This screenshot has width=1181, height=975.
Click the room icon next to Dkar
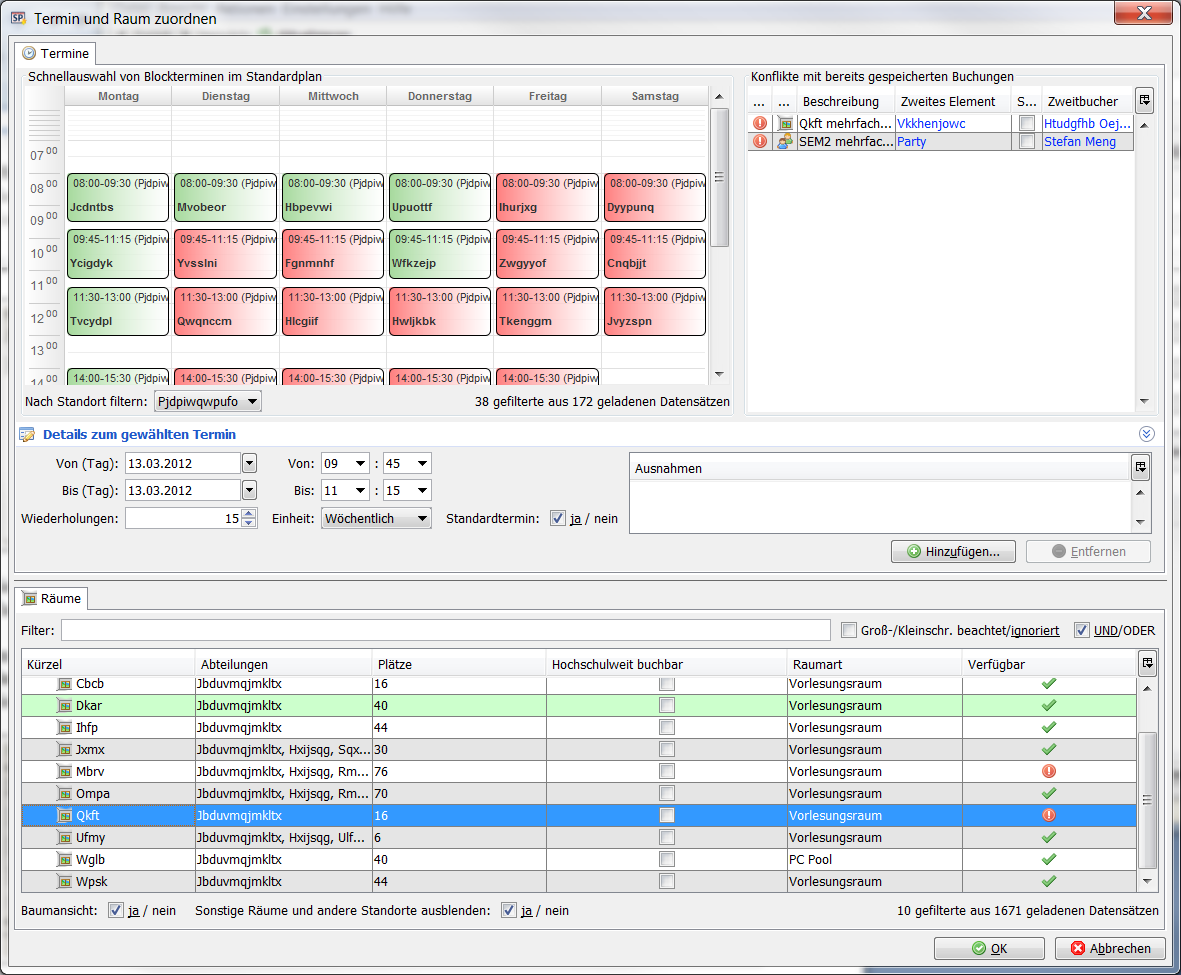point(66,705)
